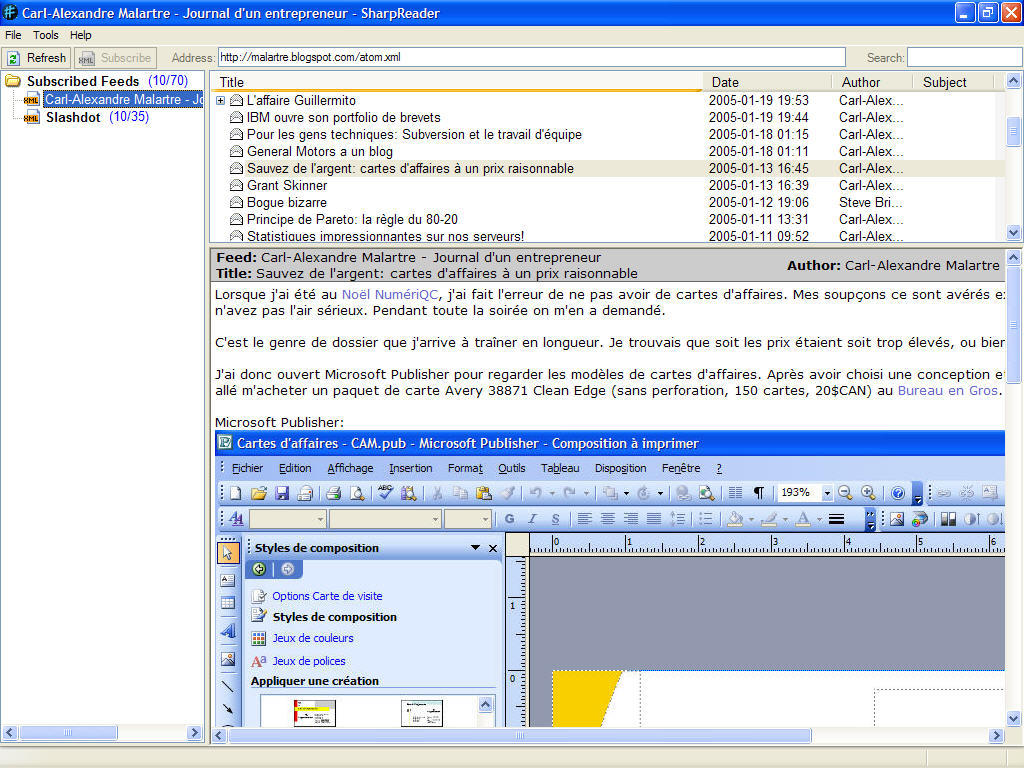Sort items by the Date column header
Viewport: 1024px width, 768px height.
(767, 82)
